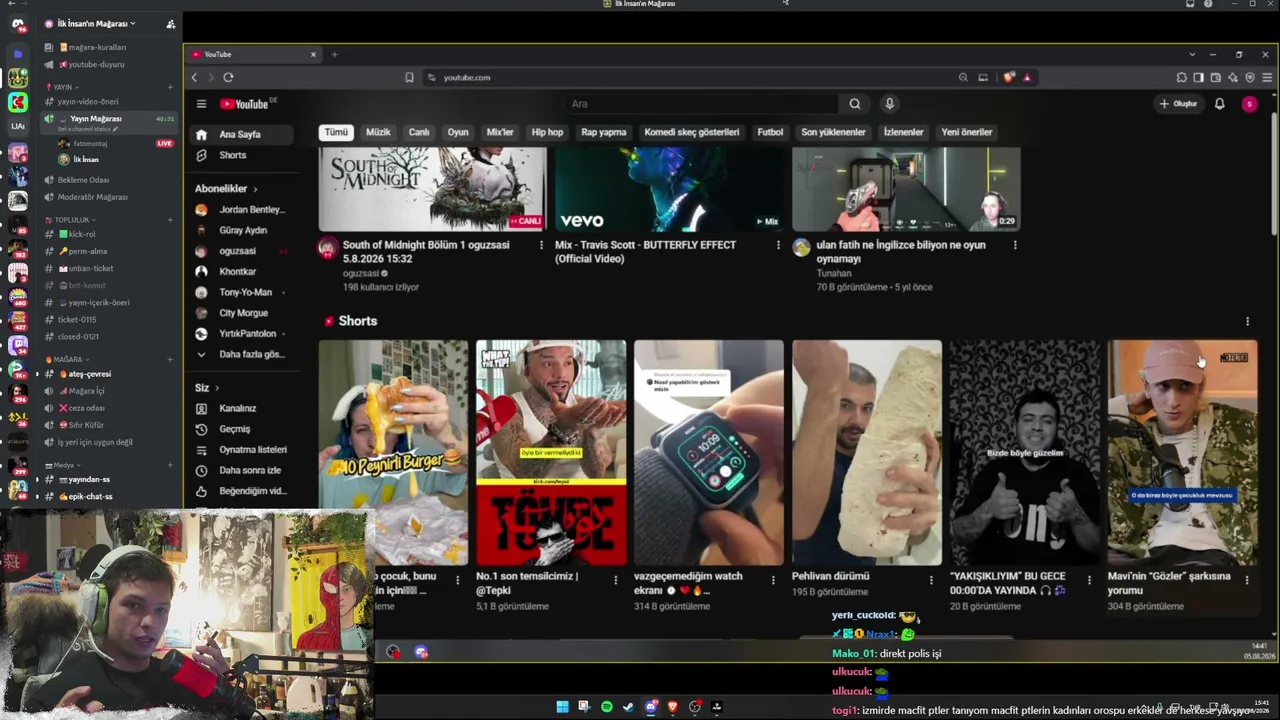The height and width of the screenshot is (720, 1280).
Task: Toggle the browser sidebar panel icon
Action: coord(1198,77)
